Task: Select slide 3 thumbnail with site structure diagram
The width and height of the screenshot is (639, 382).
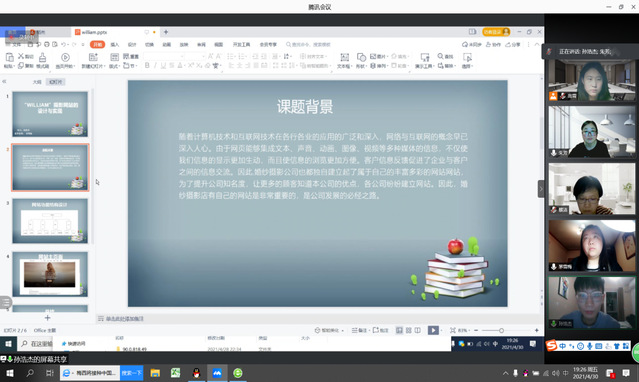Action: coord(50,221)
